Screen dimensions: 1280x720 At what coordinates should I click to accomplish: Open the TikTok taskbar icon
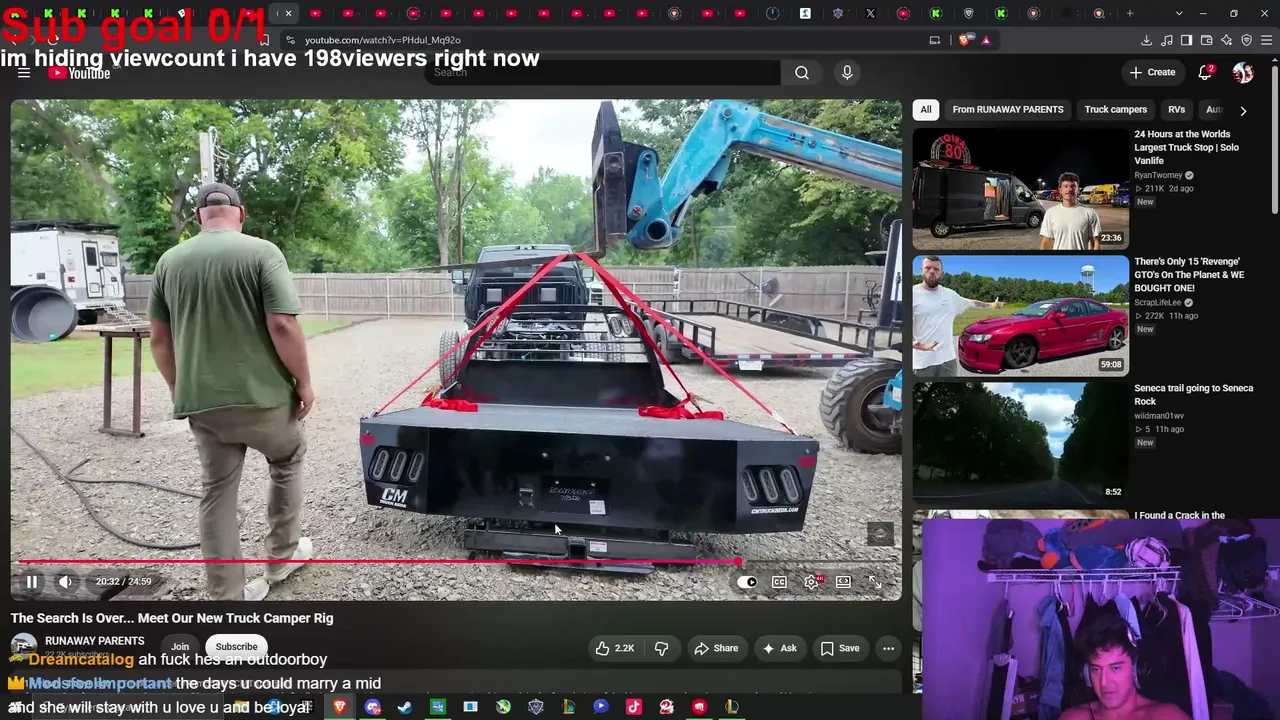(634, 707)
